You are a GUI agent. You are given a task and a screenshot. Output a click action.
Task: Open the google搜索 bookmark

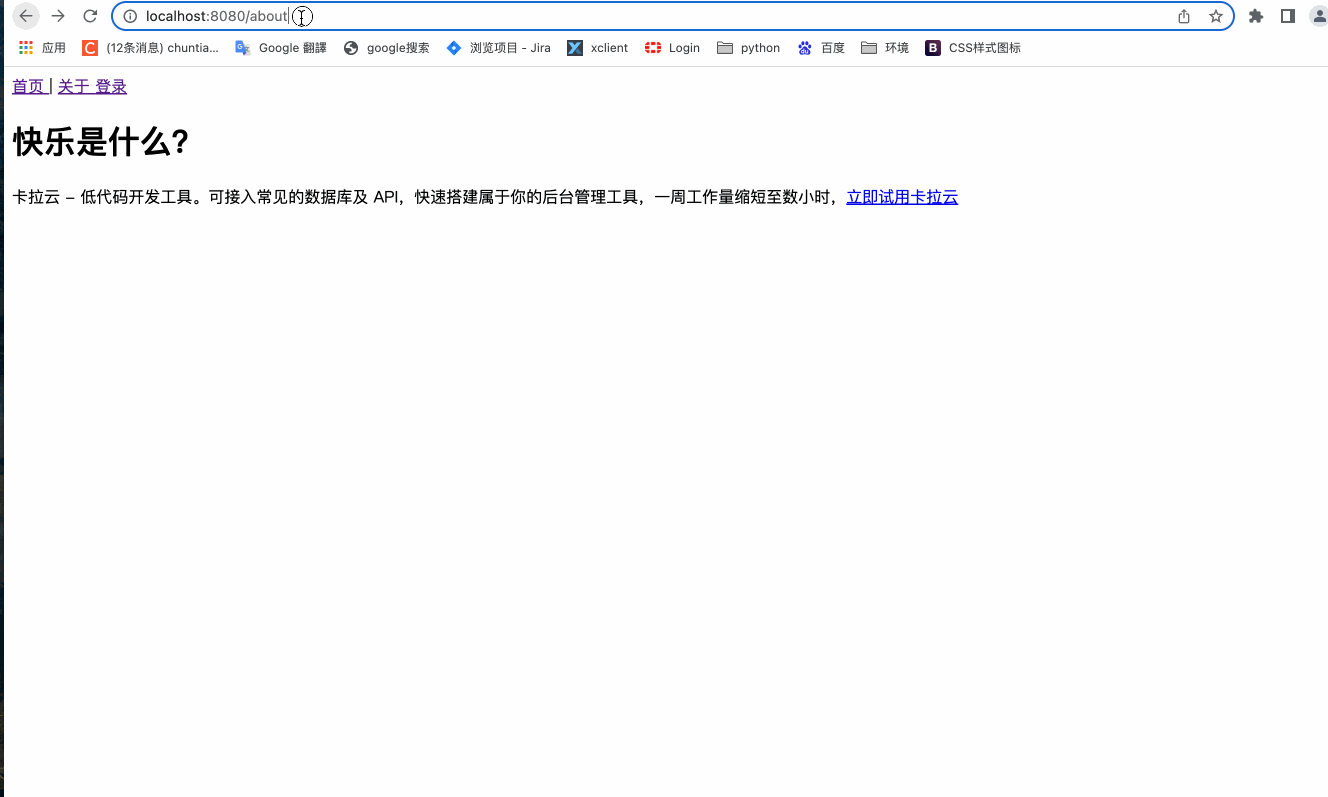pyautogui.click(x=386, y=47)
